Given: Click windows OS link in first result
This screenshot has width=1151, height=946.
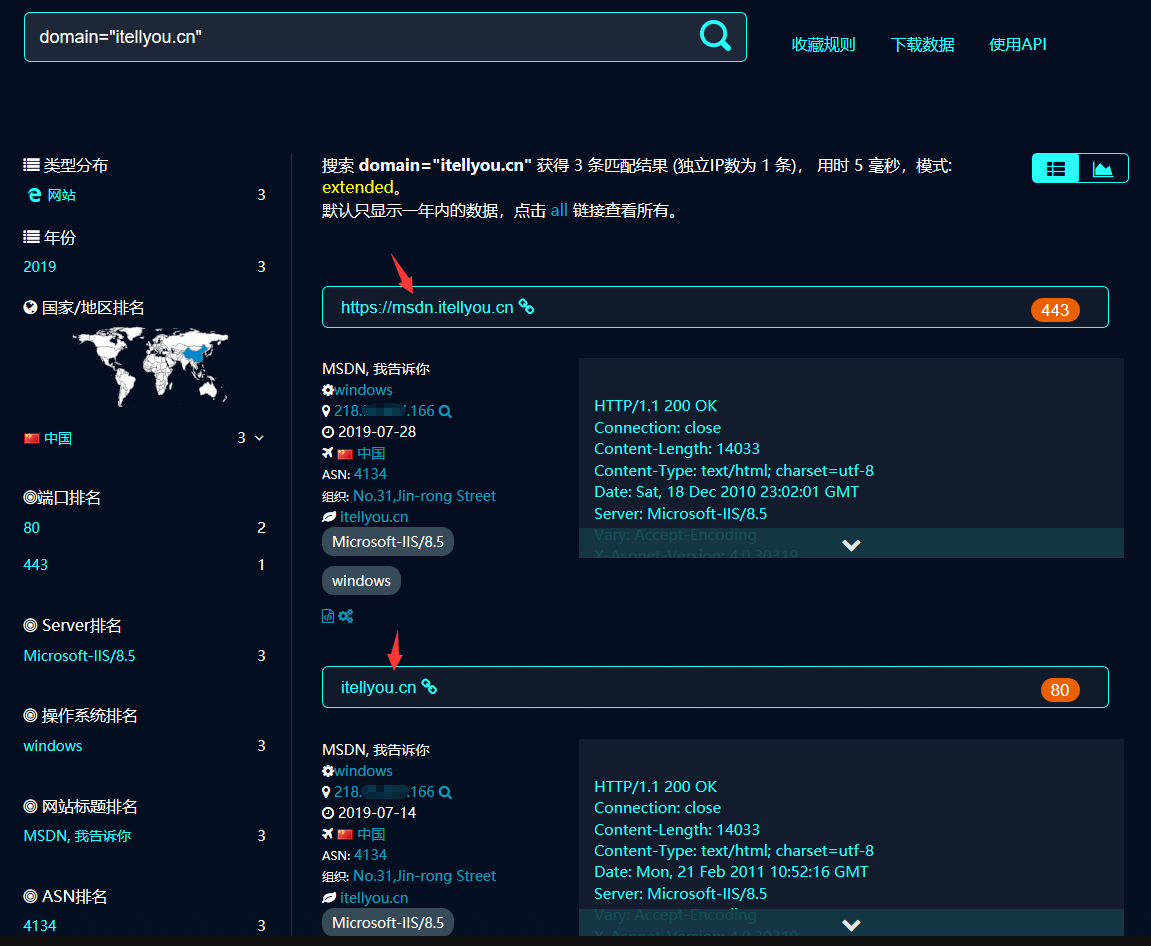Looking at the screenshot, I should (363, 390).
